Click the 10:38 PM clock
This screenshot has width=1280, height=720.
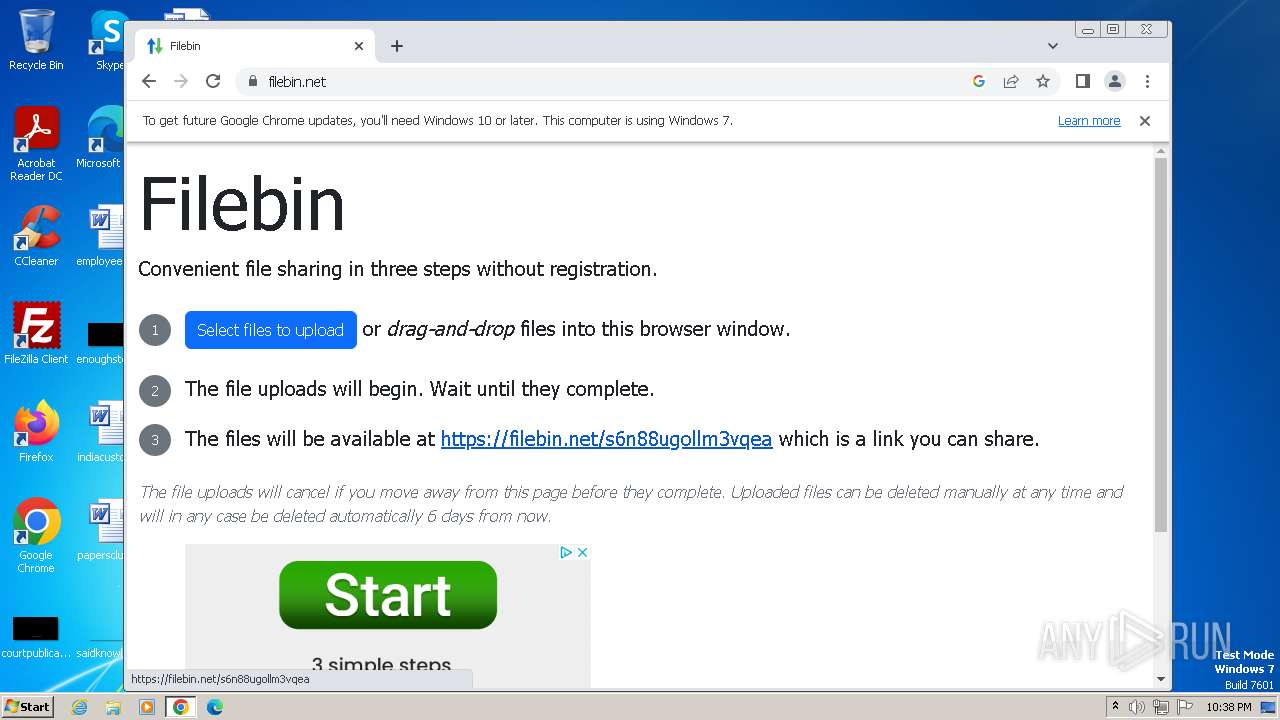tap(1229, 707)
